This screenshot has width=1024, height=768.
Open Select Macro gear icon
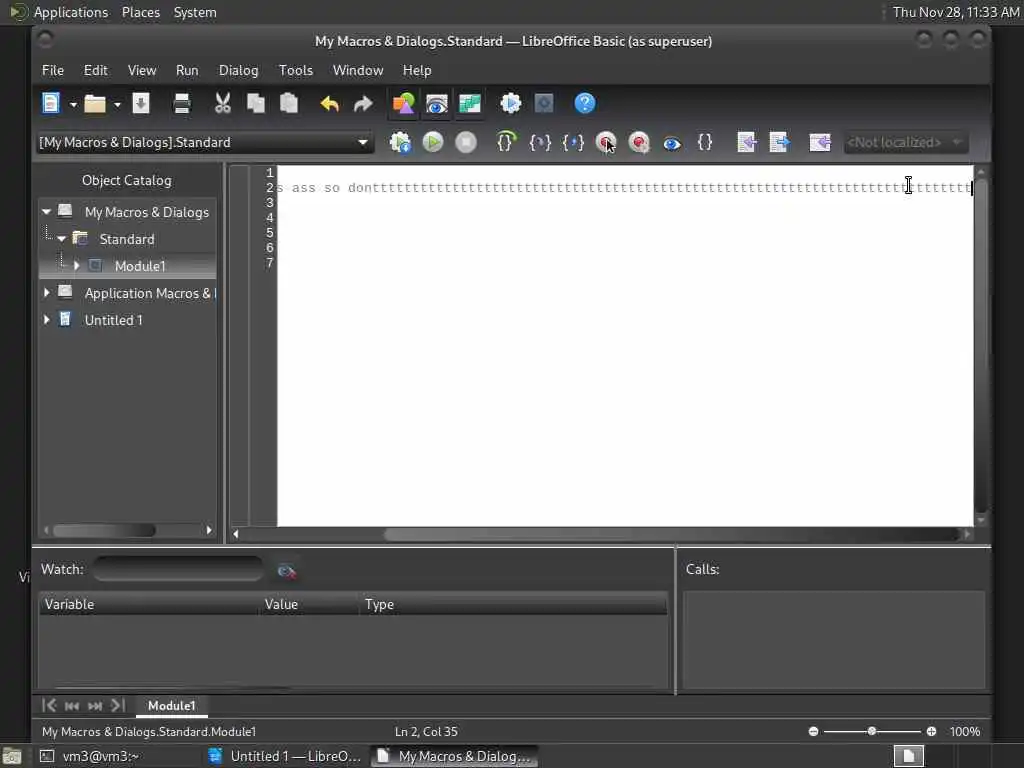511,103
